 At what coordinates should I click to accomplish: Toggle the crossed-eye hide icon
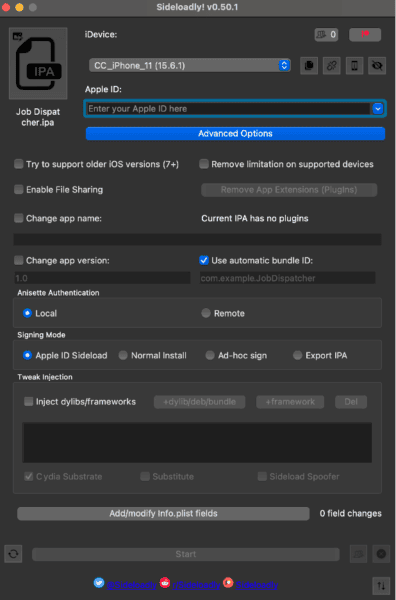[x=377, y=66]
